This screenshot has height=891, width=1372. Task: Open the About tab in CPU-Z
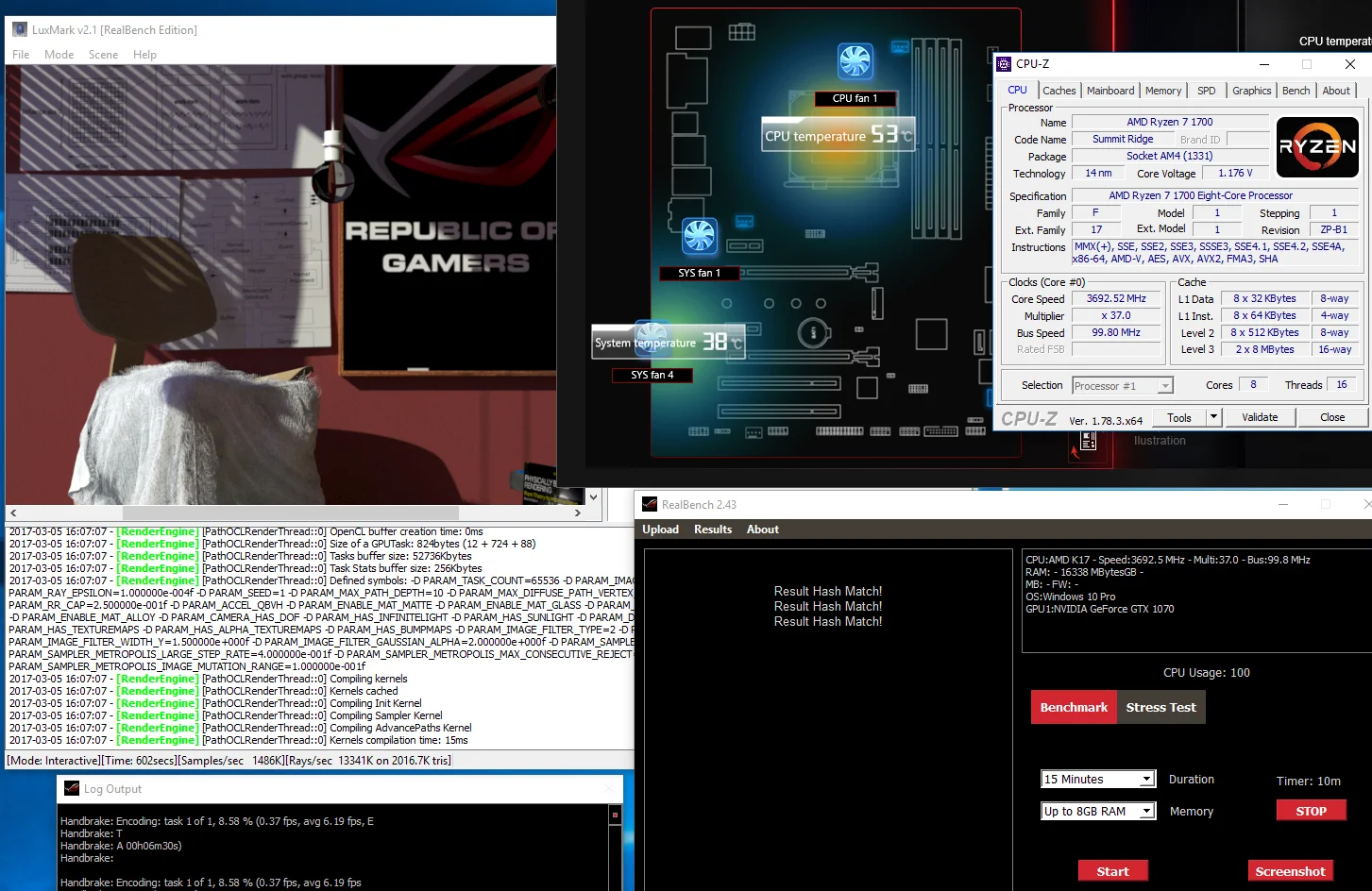1336,91
